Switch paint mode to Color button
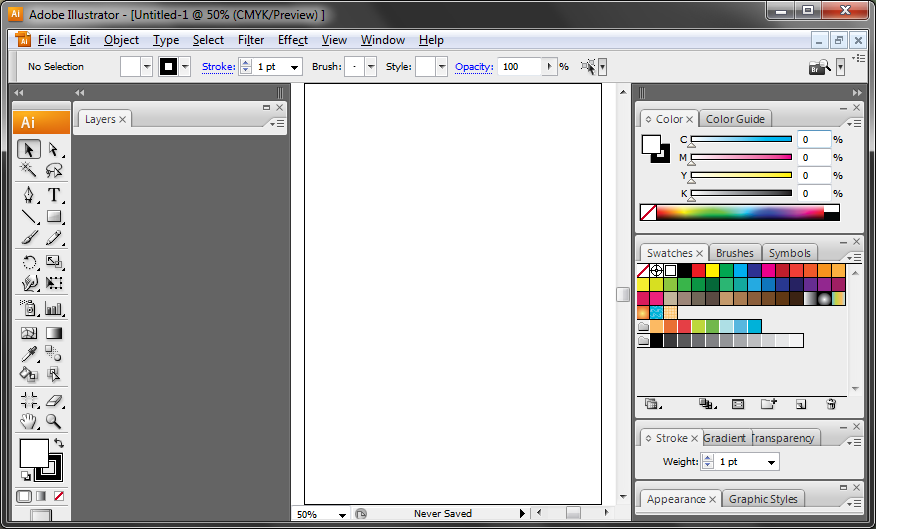This screenshot has width=920, height=529. tap(24, 497)
